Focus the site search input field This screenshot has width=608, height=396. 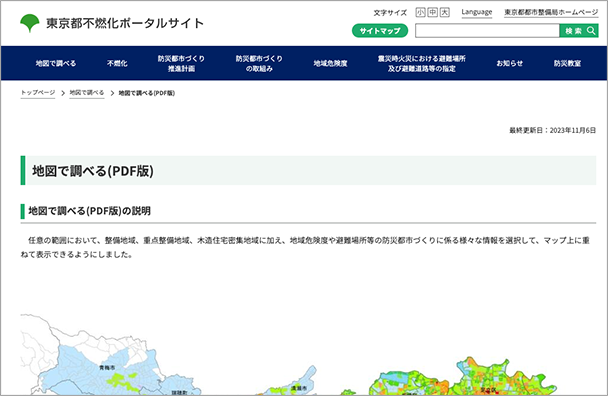[487, 31]
